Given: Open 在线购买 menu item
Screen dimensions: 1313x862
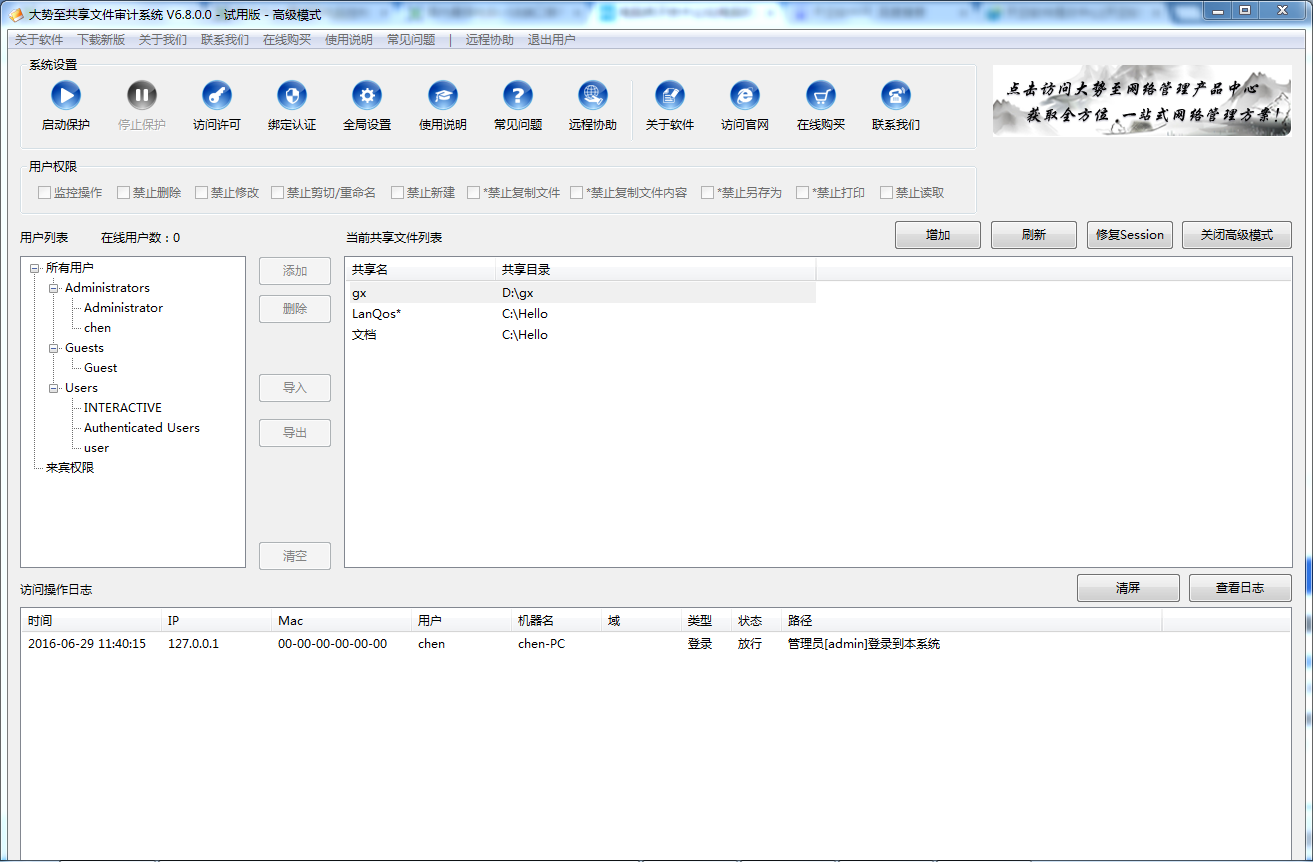Looking at the screenshot, I should point(287,40).
